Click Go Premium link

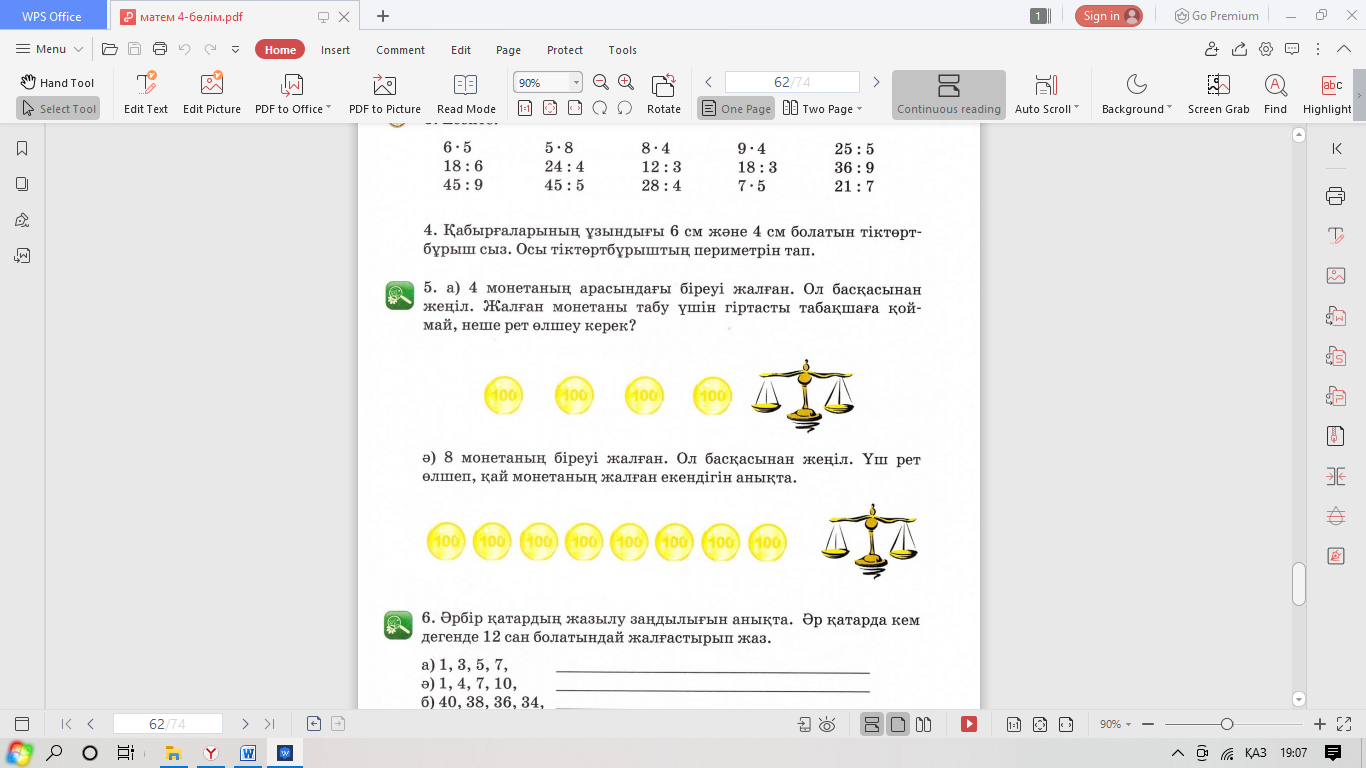(1216, 16)
